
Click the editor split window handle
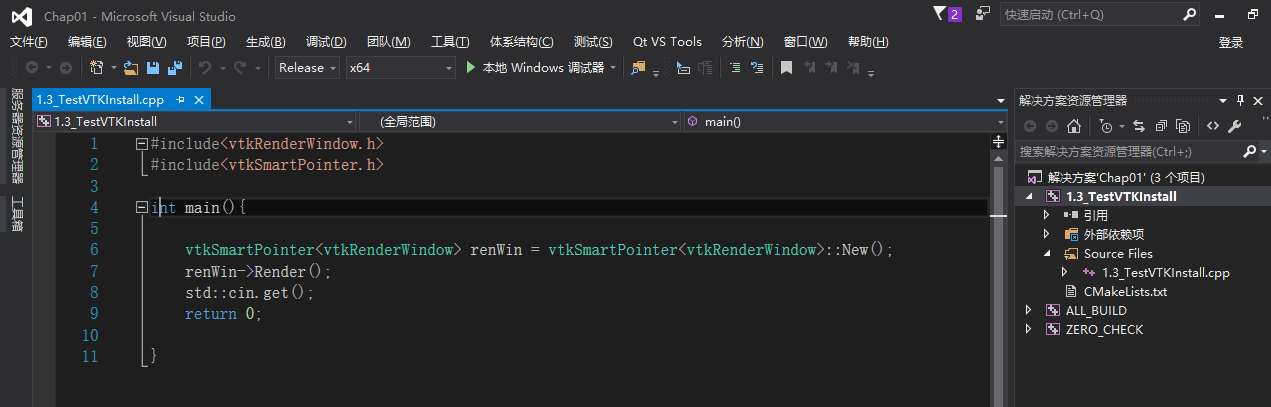point(998,143)
